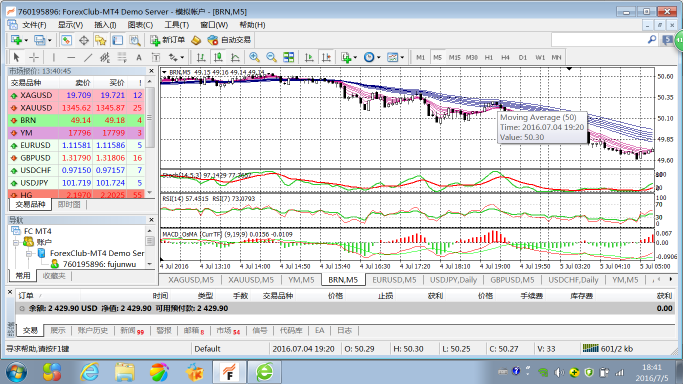Open the New Order (新订单) button
Viewport: 683px width, 384px height.
pyautogui.click(x=167, y=40)
